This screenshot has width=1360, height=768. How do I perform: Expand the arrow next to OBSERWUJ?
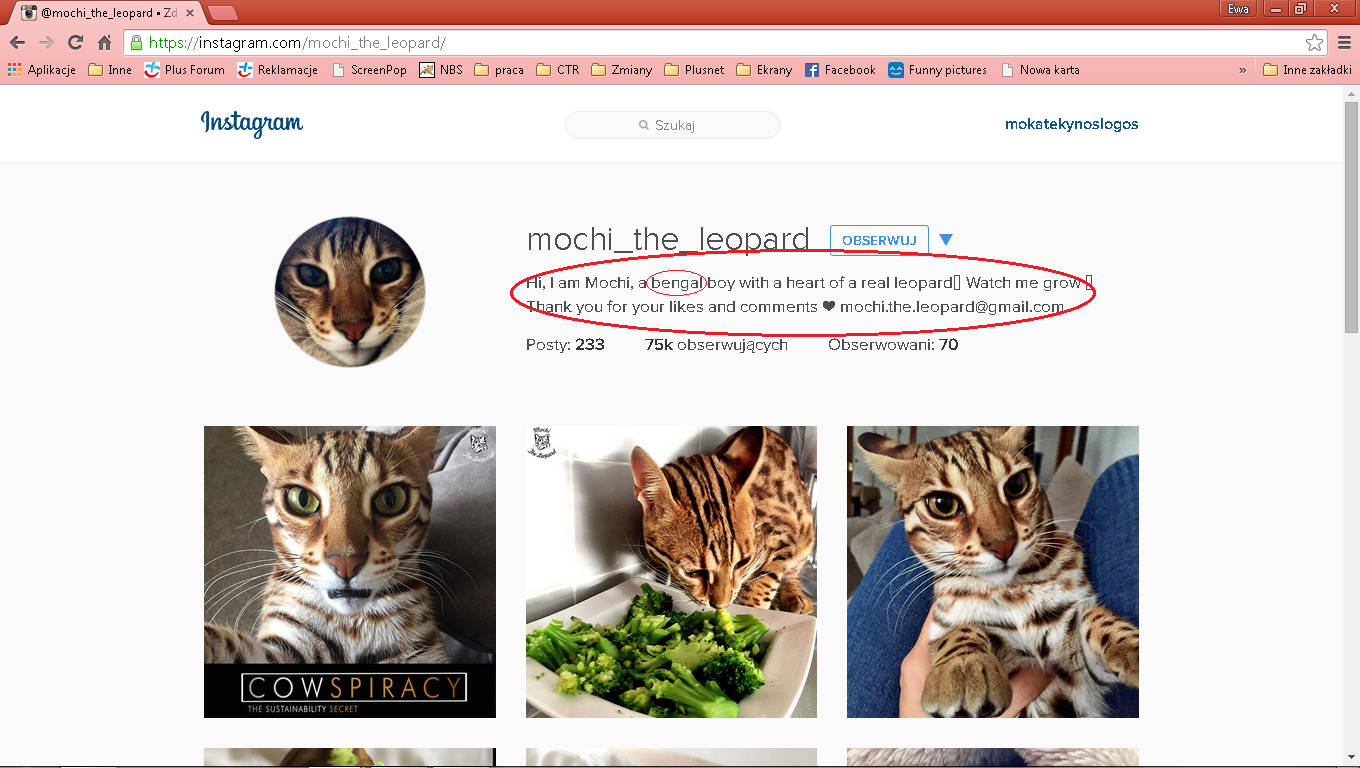coord(946,240)
